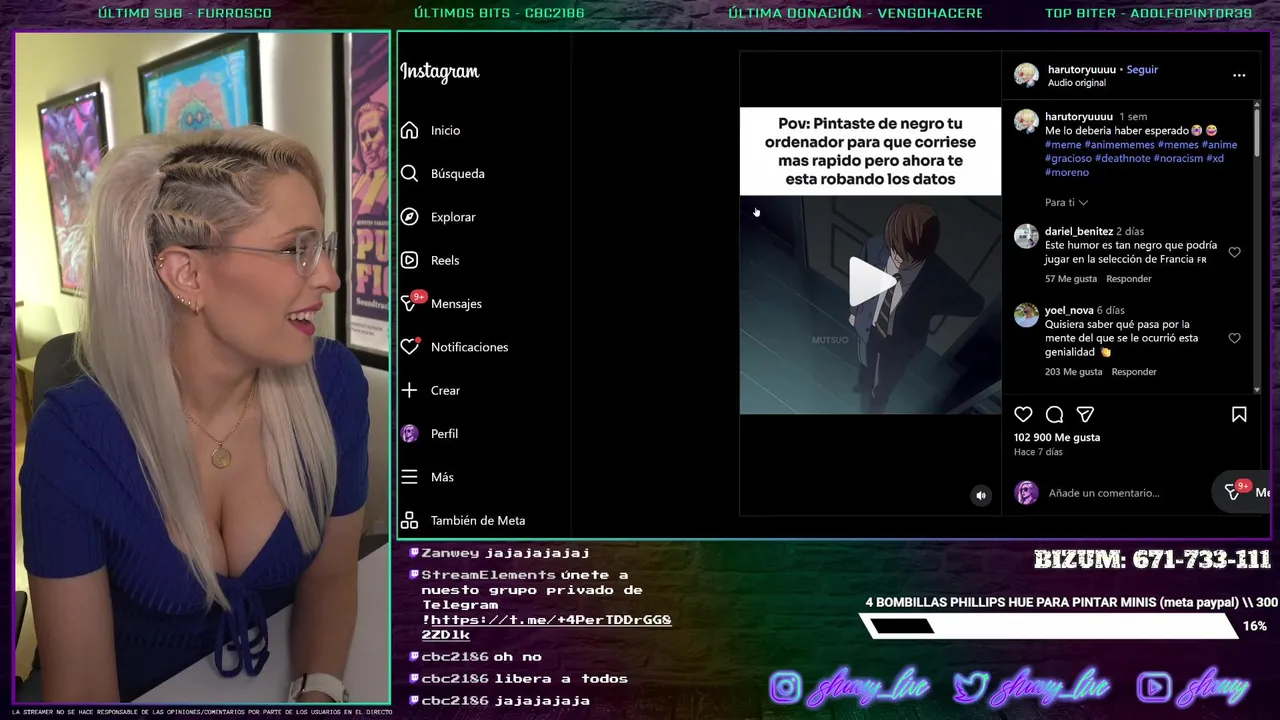
Task: Click the Audio original label
Action: pos(1077,83)
